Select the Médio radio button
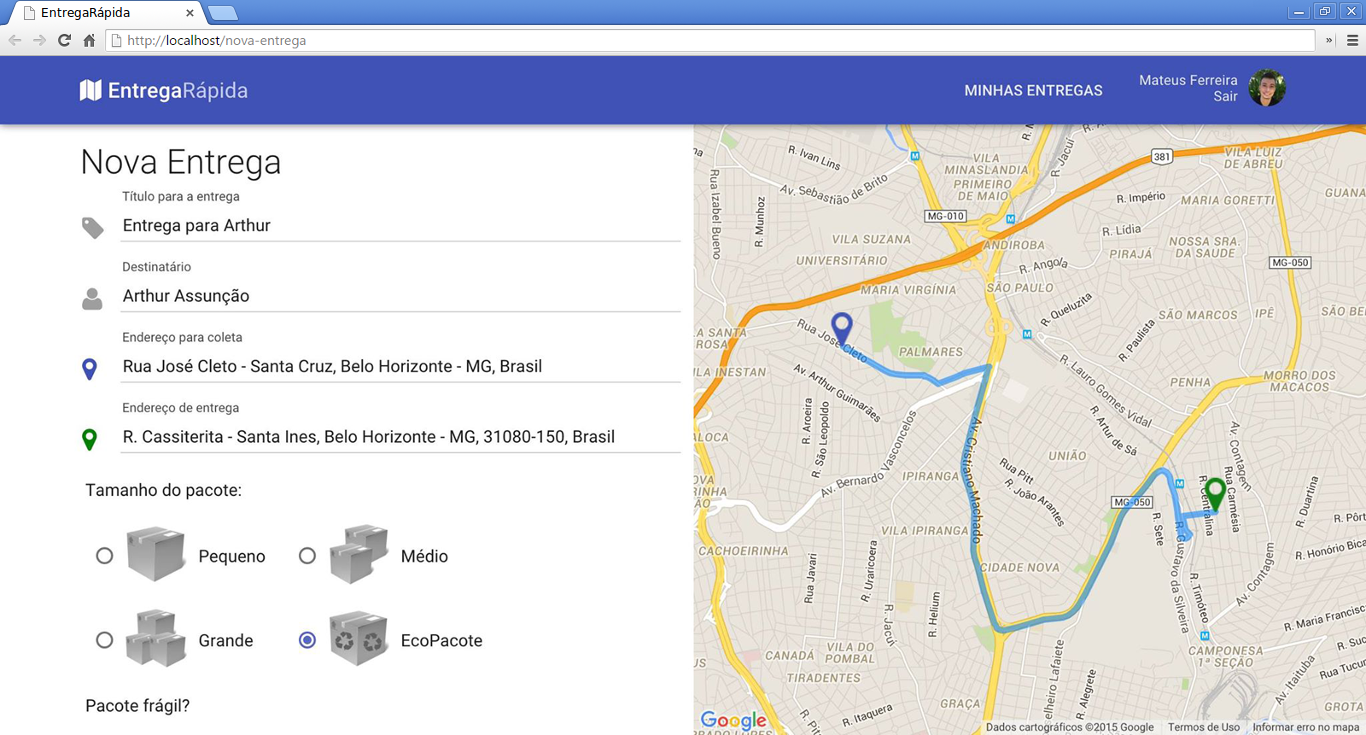This screenshot has width=1366, height=735. tap(307, 555)
